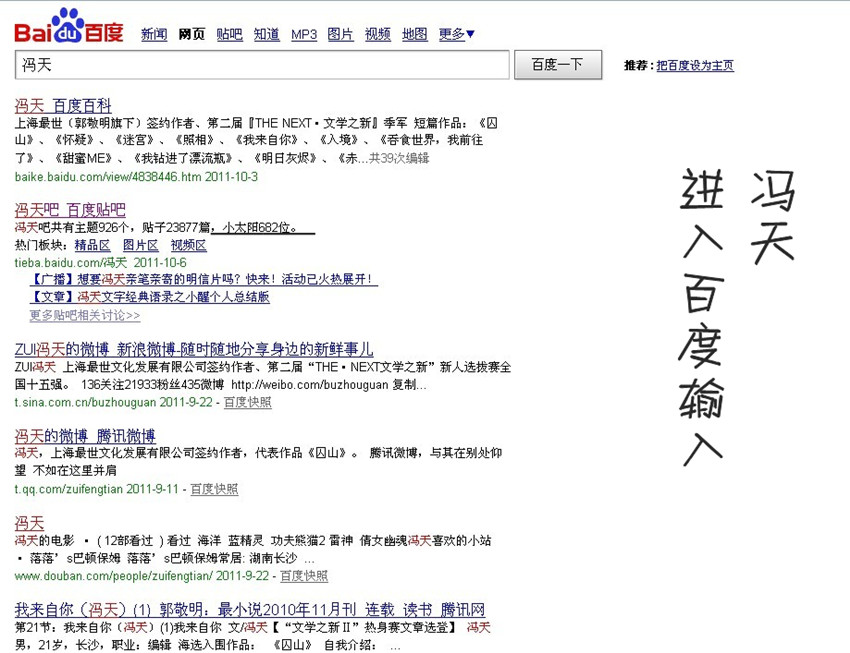Open the douban 冯天 result title
The width and height of the screenshot is (850, 653).
click(29, 523)
